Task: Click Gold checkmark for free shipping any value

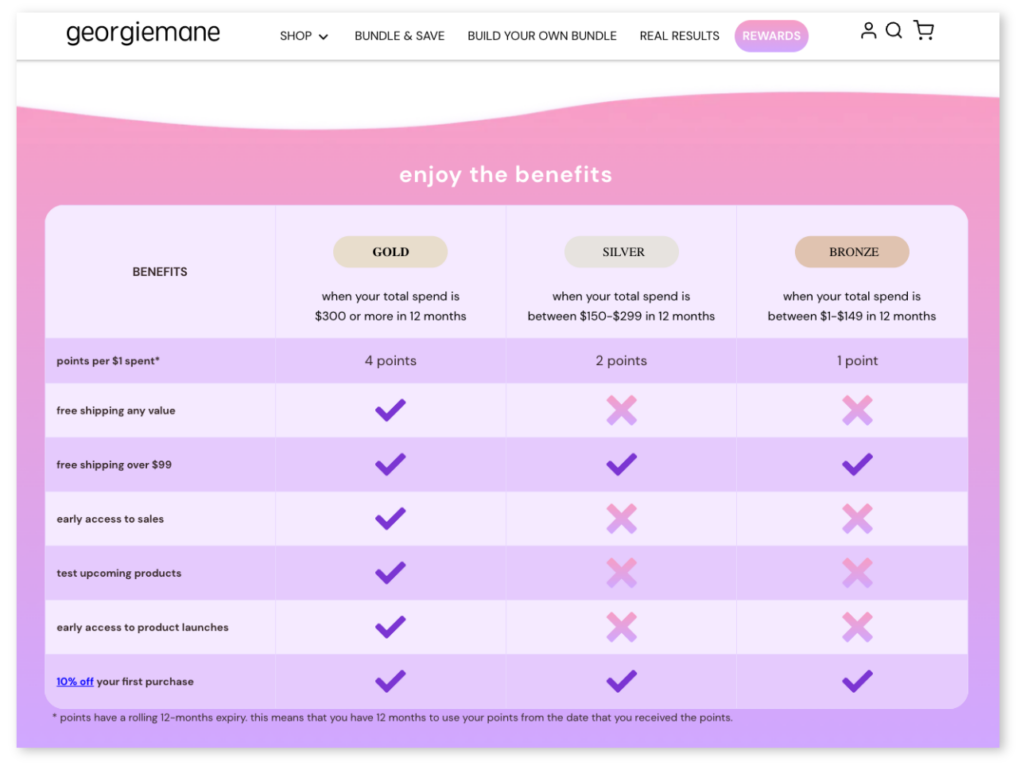Action: 390,410
